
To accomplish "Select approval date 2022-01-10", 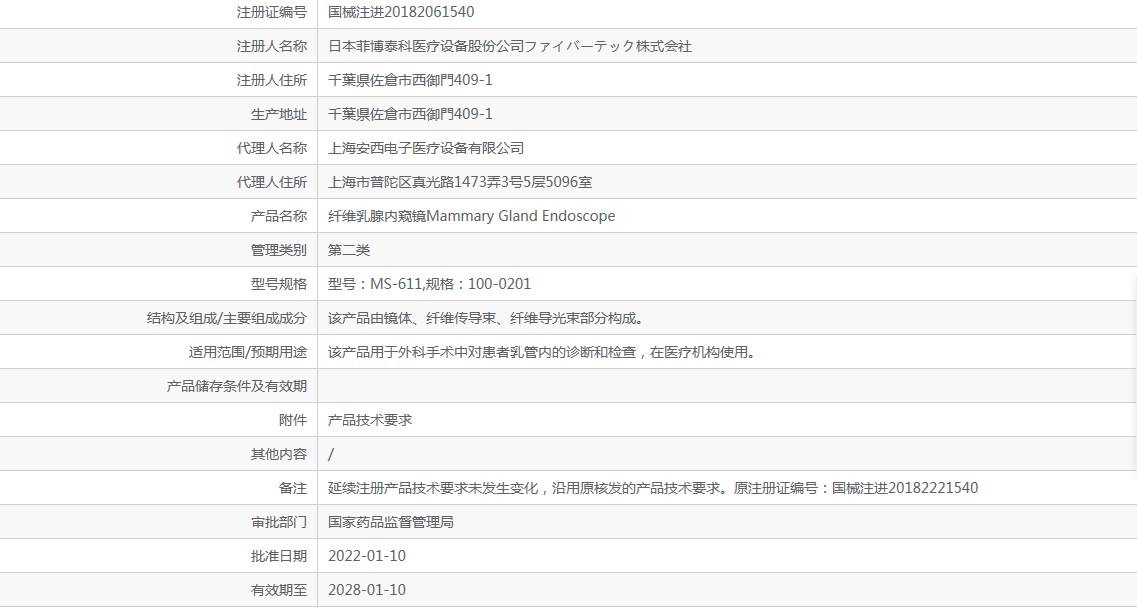I will point(367,556).
